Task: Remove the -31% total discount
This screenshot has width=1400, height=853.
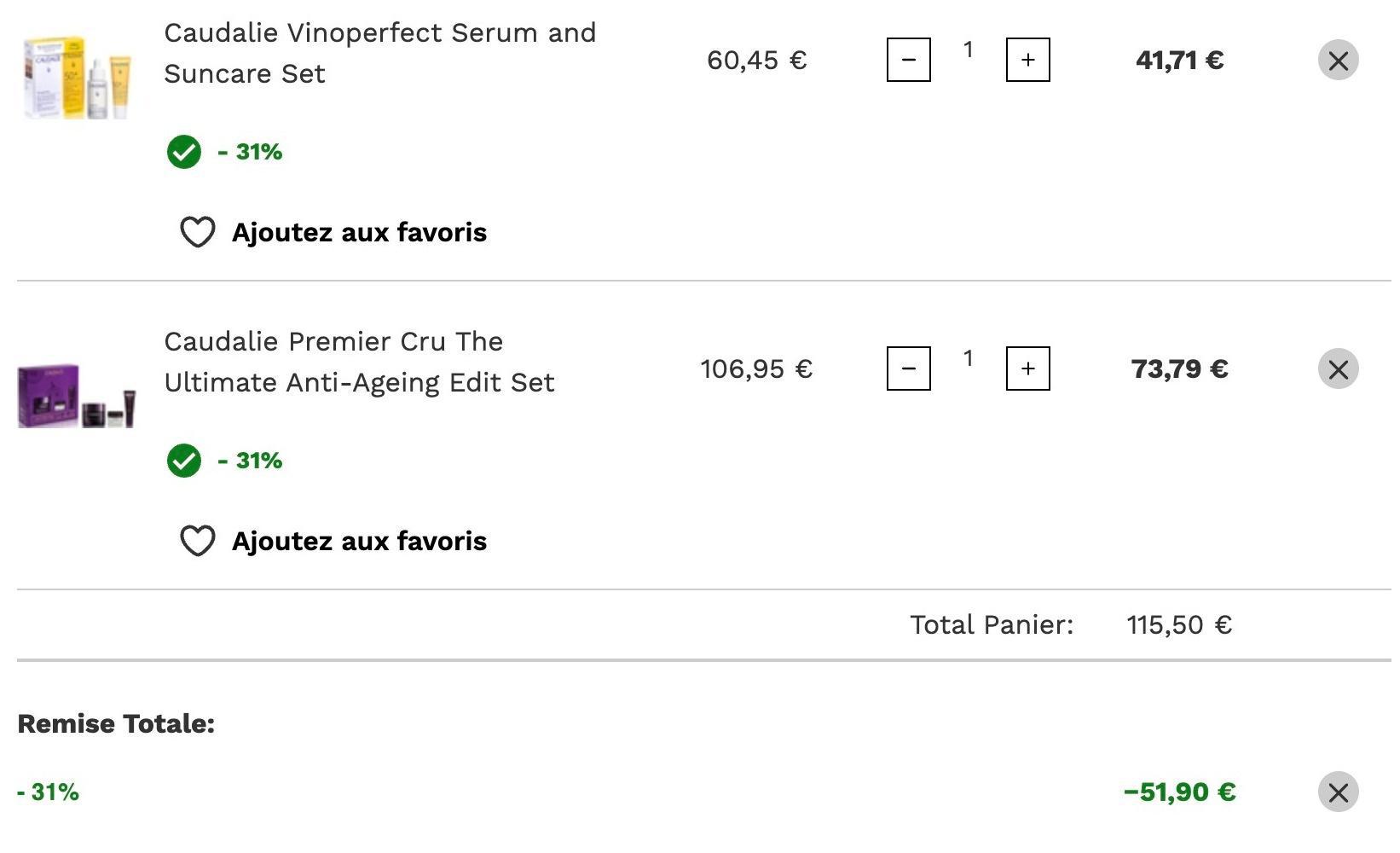Action: click(1338, 792)
